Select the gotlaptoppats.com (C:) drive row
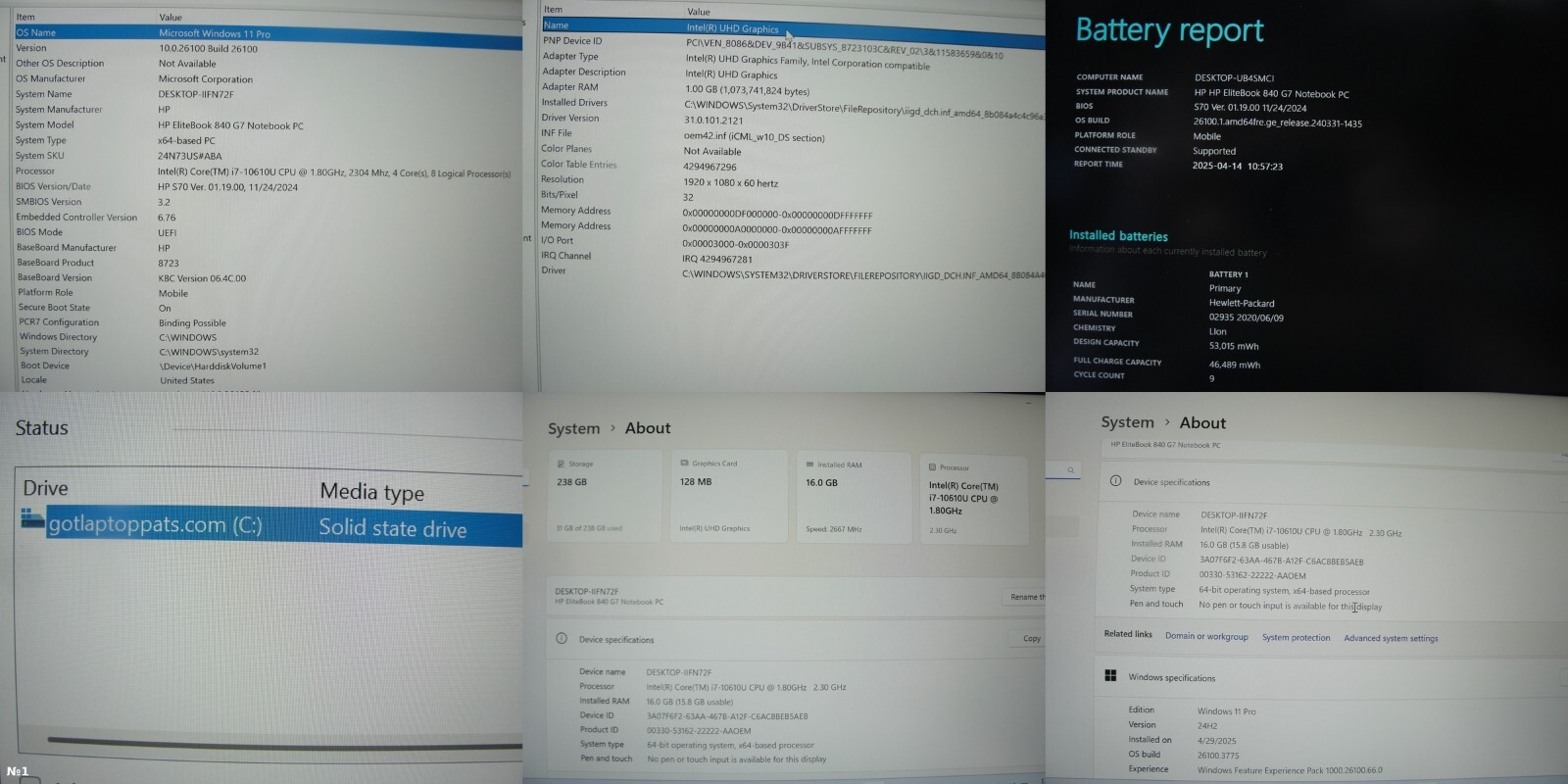1568x784 pixels. (271, 526)
